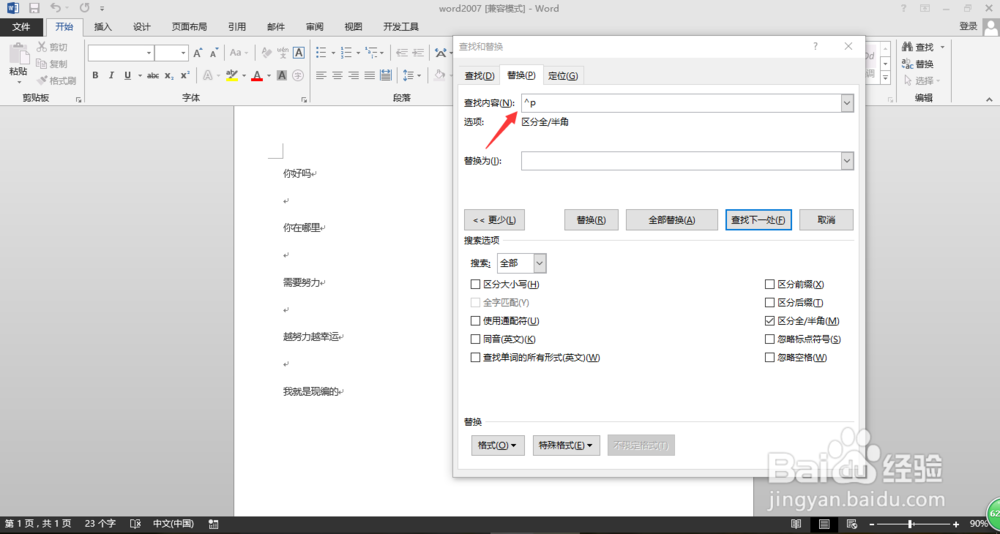Open the font name dropdown
This screenshot has height=534, width=1000.
(149, 53)
